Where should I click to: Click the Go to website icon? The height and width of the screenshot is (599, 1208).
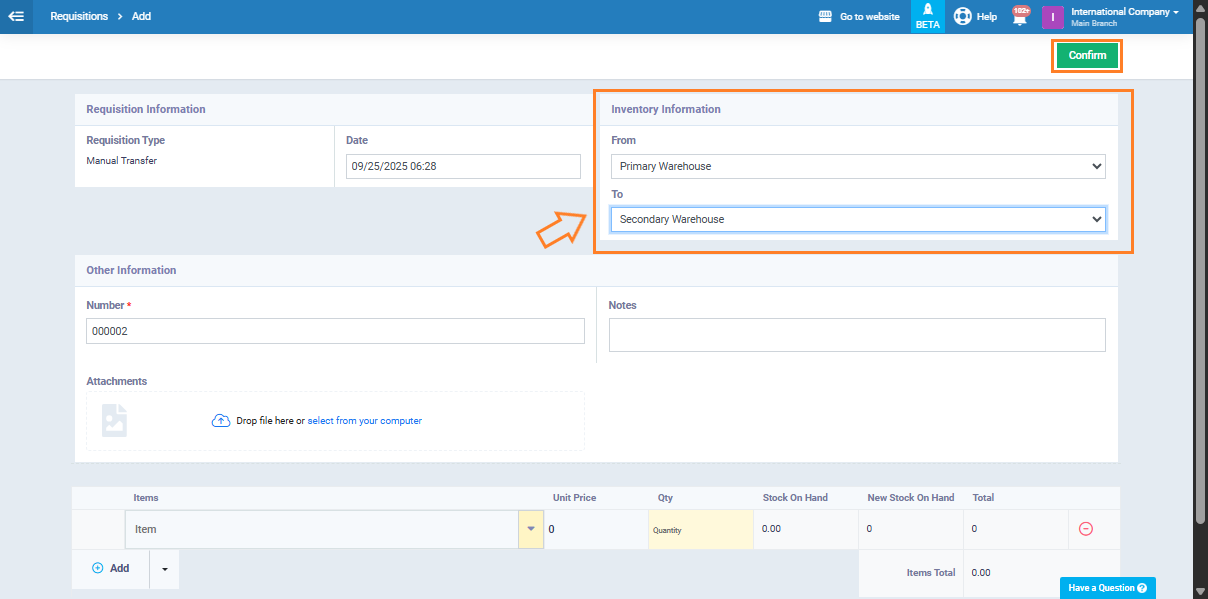(825, 17)
